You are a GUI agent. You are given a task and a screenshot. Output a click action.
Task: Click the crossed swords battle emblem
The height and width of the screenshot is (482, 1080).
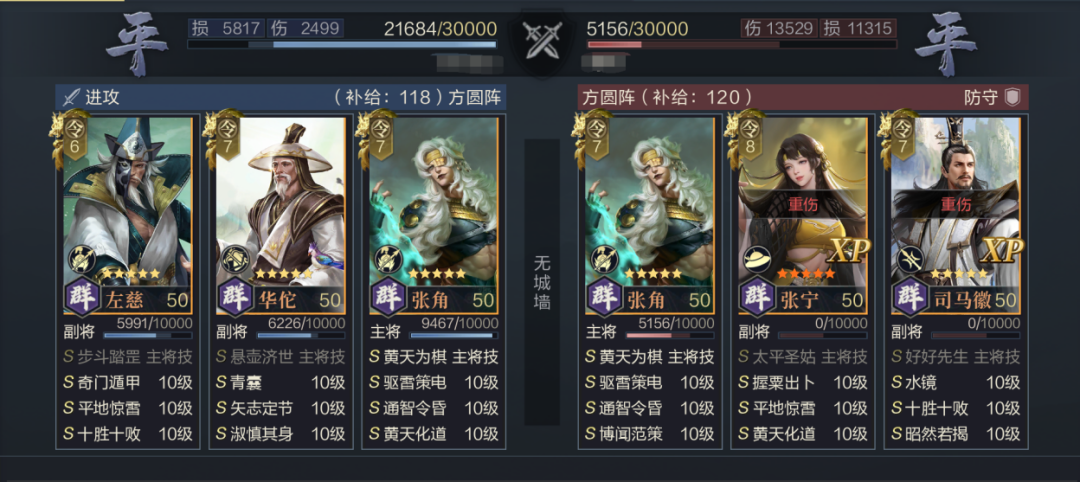tap(541, 39)
